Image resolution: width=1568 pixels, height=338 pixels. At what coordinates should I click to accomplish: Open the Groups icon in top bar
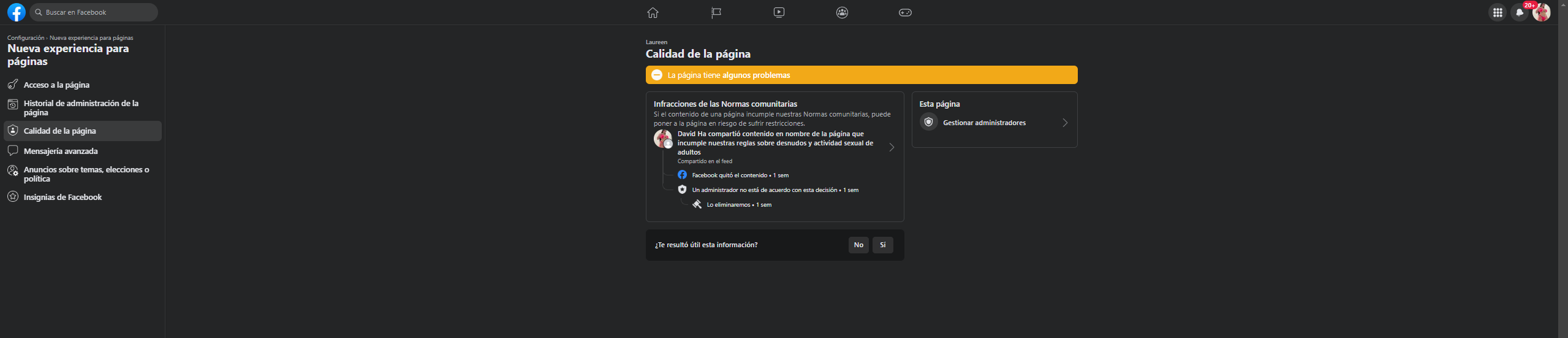click(843, 12)
